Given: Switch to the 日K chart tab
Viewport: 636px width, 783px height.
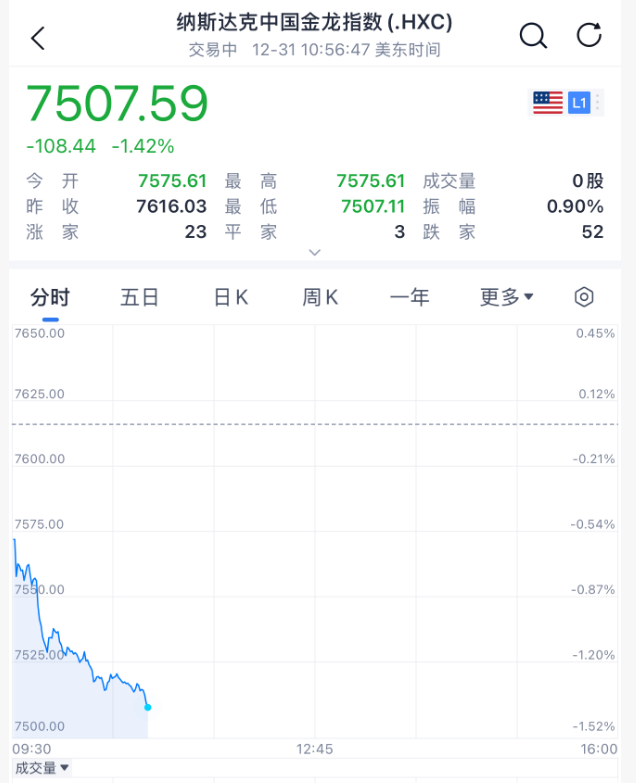Looking at the screenshot, I should pos(231,297).
